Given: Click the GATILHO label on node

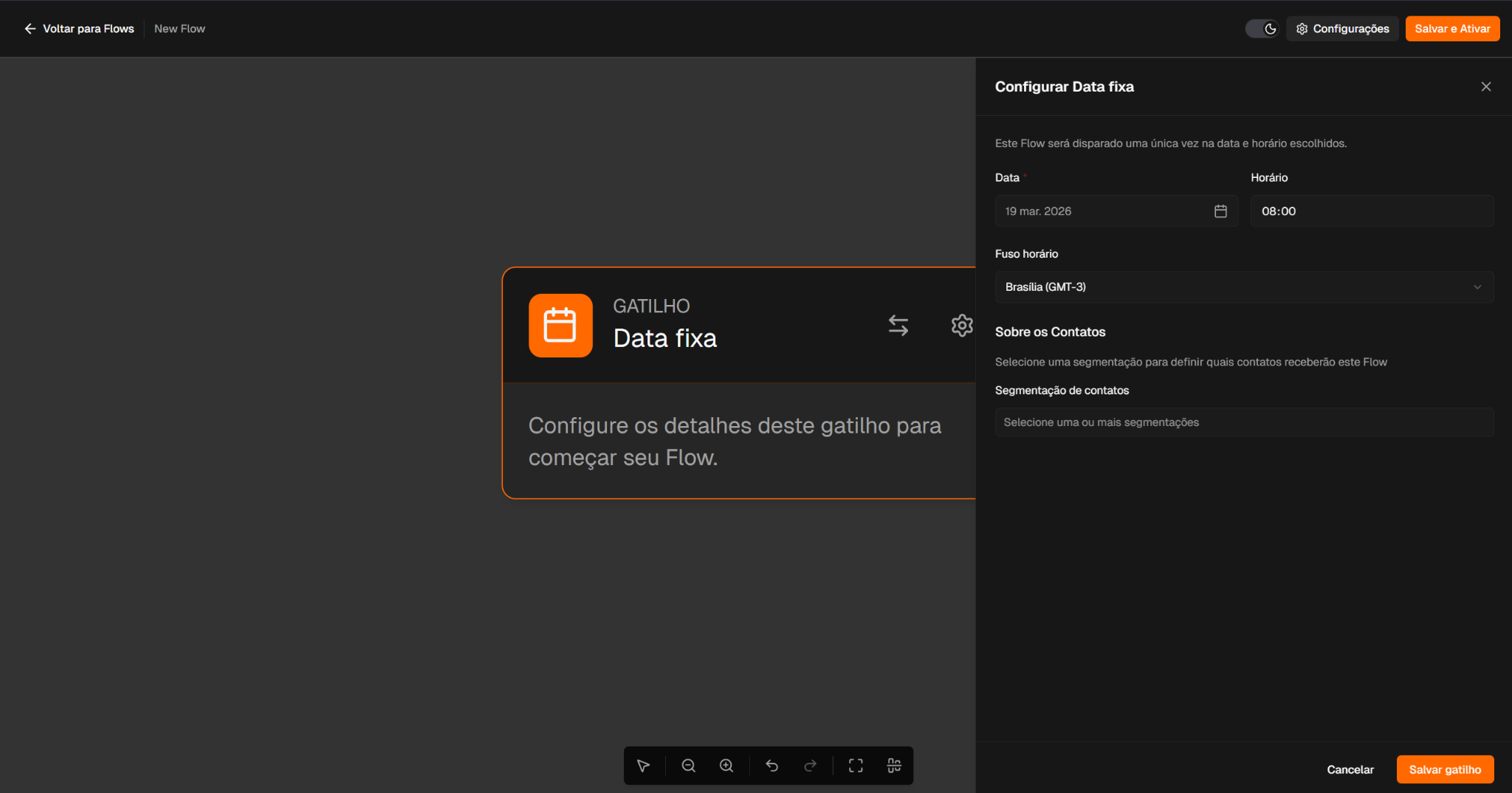Looking at the screenshot, I should tap(651, 306).
